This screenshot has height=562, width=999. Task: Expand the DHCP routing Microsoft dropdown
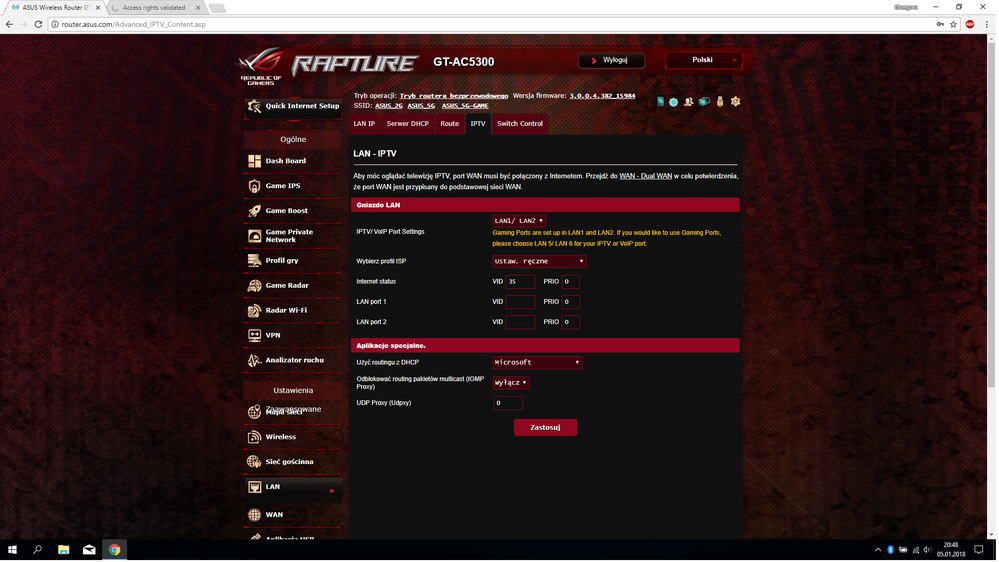tap(537, 363)
